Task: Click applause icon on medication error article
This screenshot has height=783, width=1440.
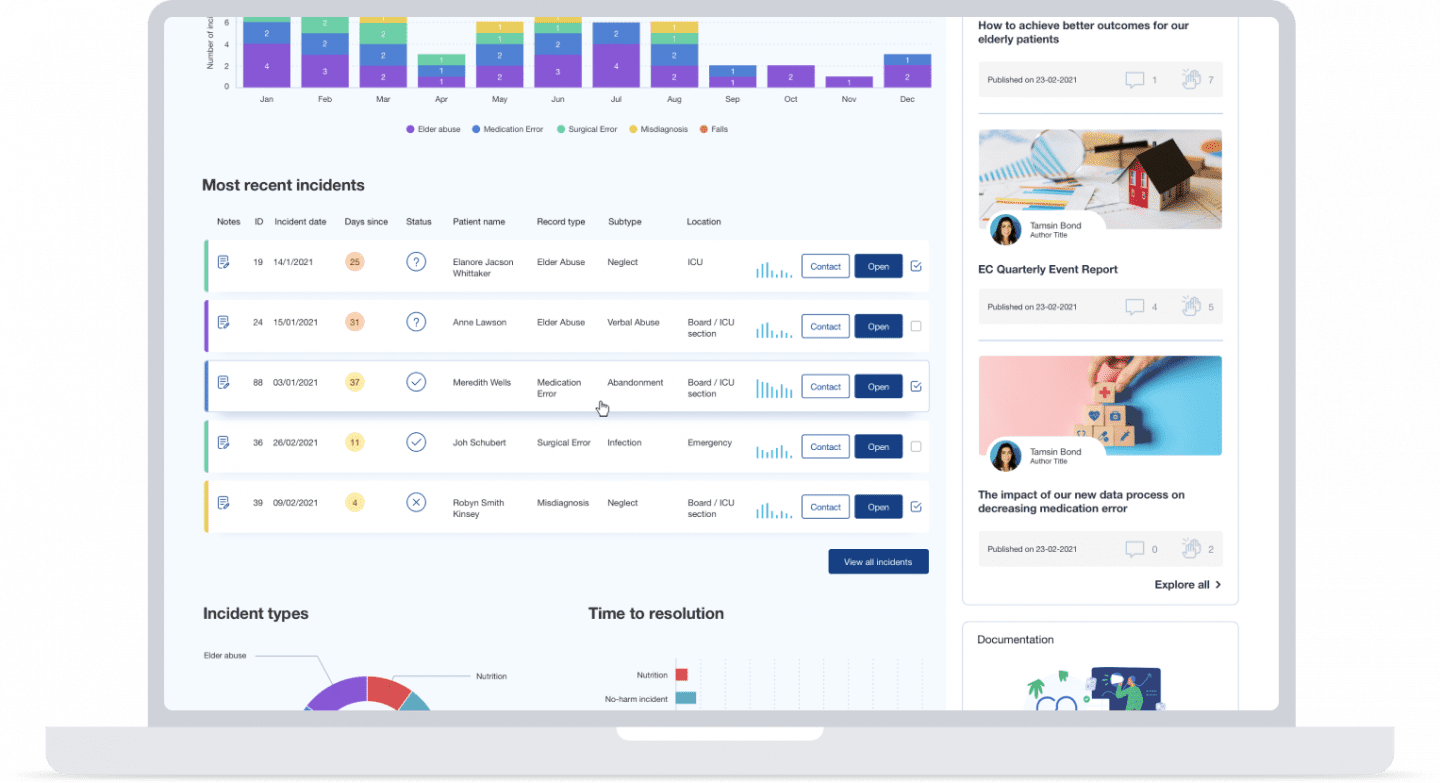Action: (x=1190, y=548)
